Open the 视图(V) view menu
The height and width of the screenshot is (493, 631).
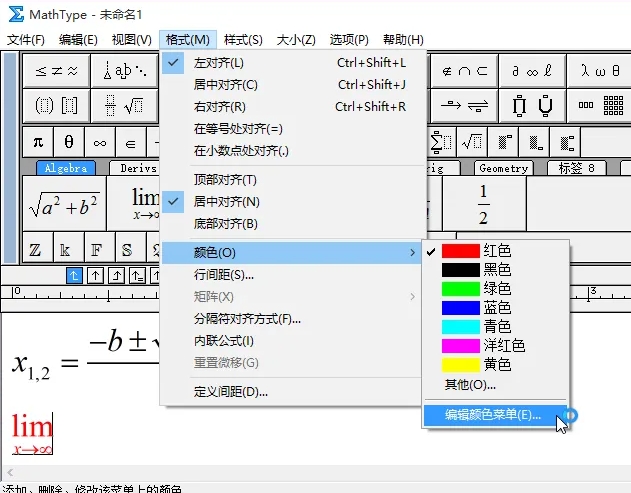(x=132, y=40)
